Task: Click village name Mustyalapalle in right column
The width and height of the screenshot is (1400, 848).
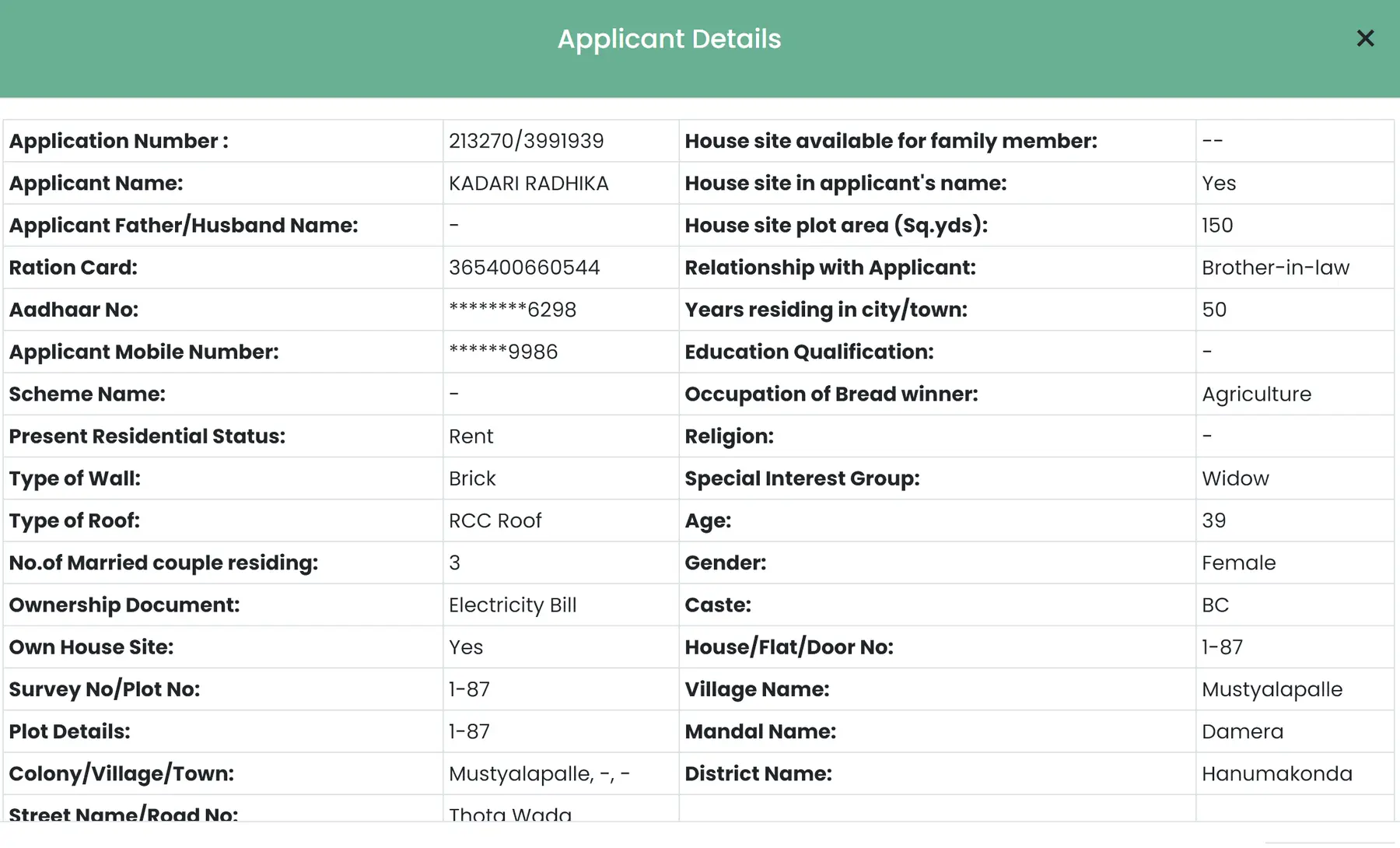Action: tap(1272, 689)
